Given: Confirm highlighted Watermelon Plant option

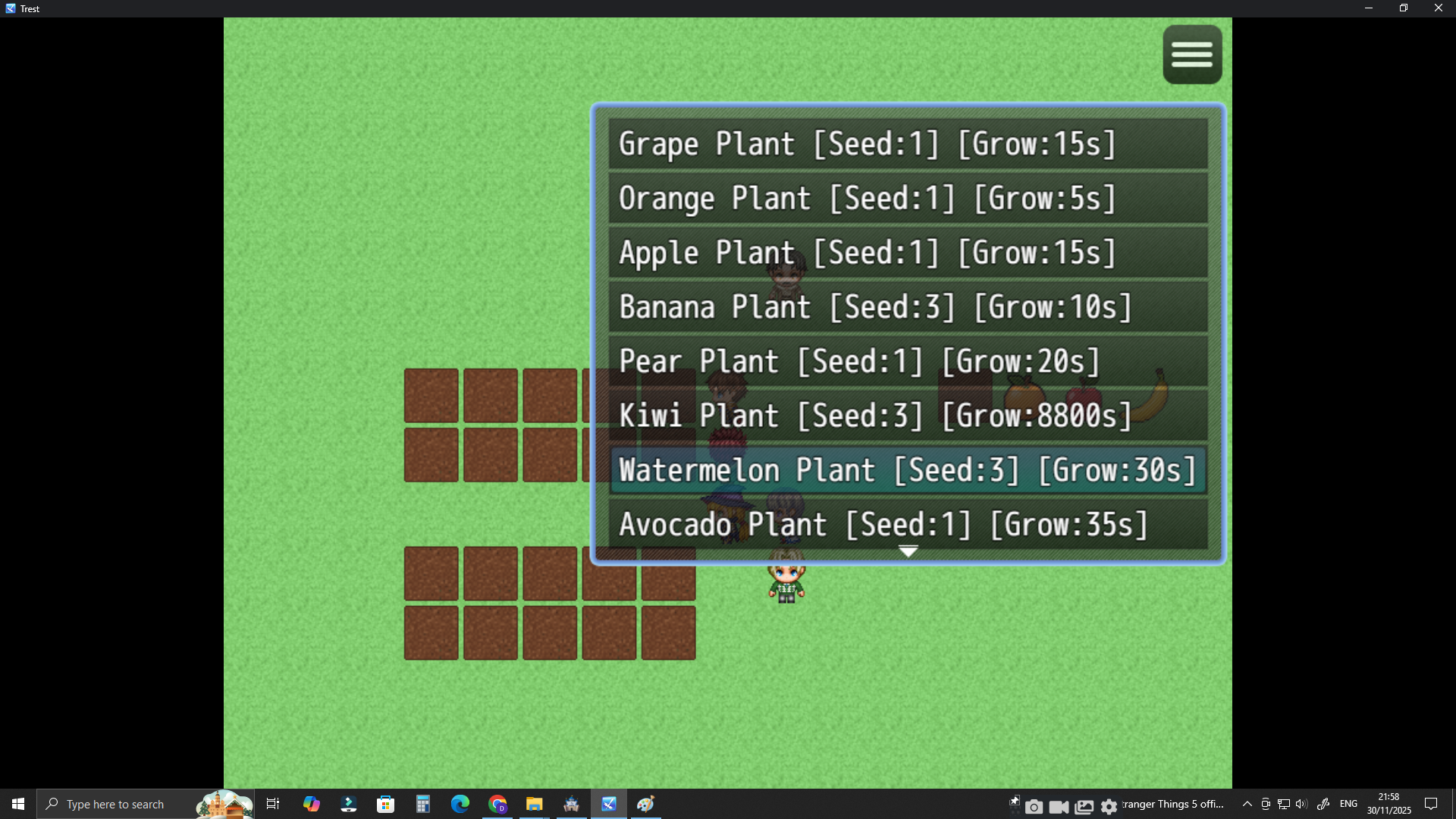Looking at the screenshot, I should 907,470.
